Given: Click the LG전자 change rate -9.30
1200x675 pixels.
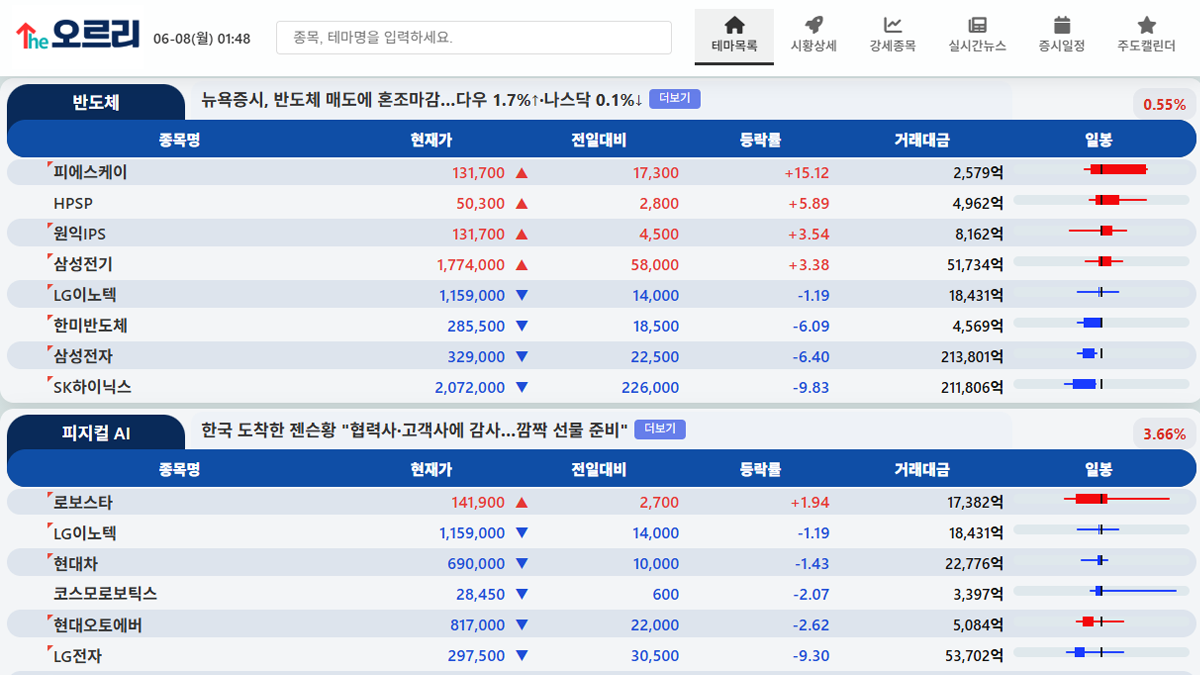Looking at the screenshot, I should point(813,657).
